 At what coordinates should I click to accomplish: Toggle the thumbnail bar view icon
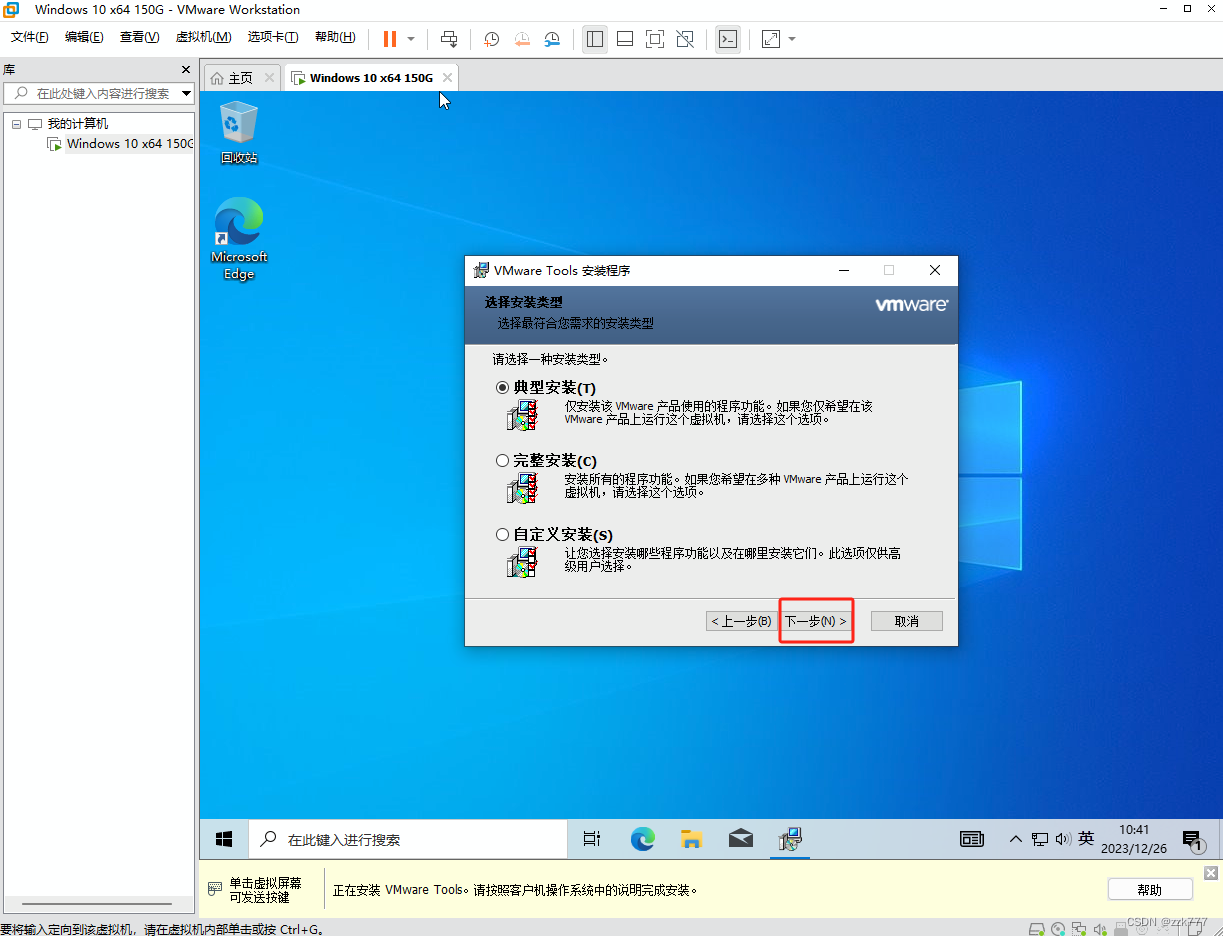(625, 39)
